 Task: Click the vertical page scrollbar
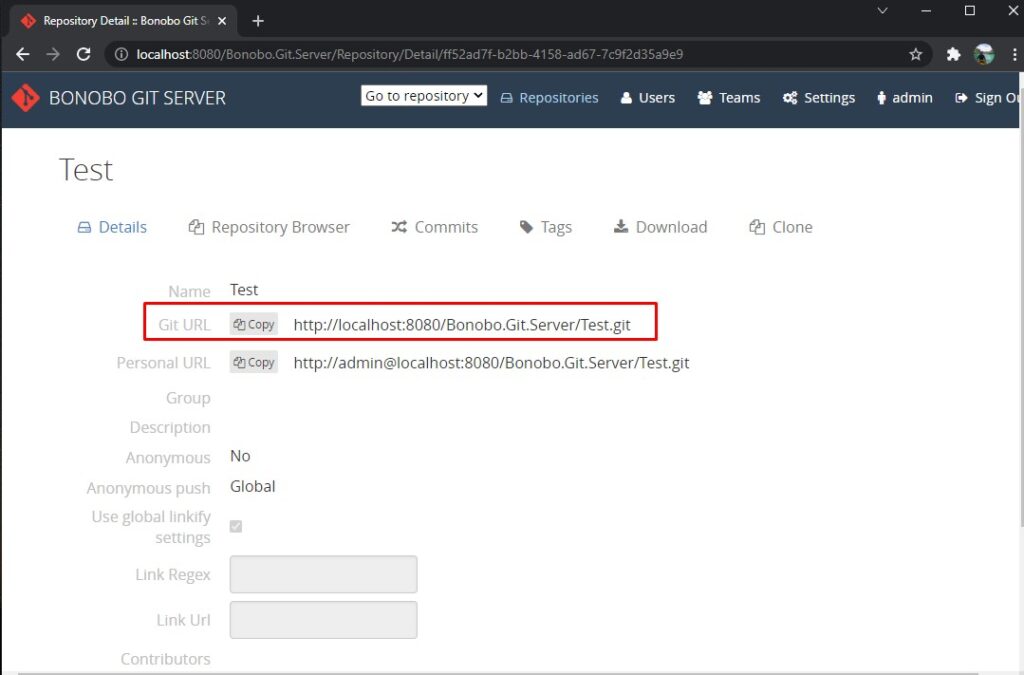[x=1021, y=326]
